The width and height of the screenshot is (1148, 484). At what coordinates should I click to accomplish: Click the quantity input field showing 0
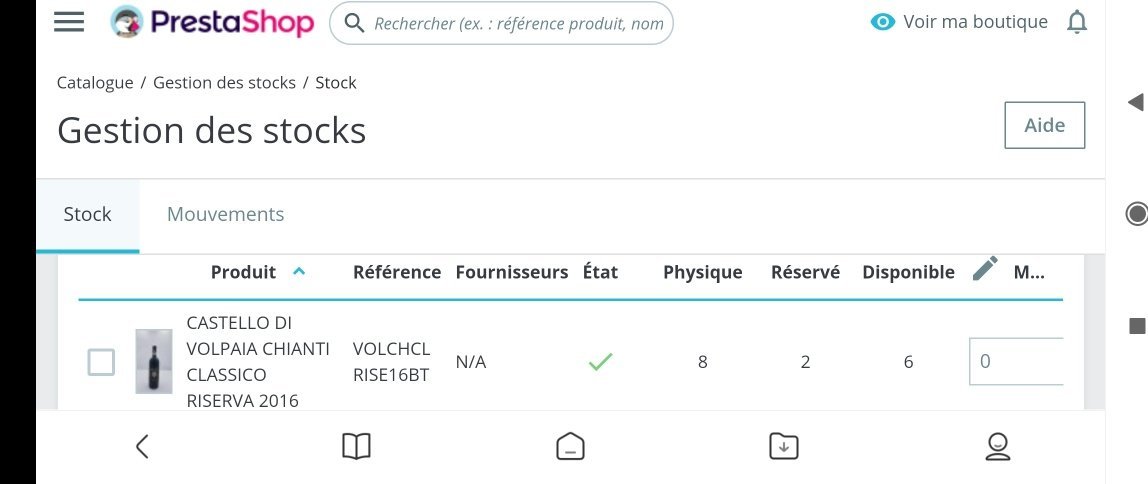click(x=1016, y=361)
